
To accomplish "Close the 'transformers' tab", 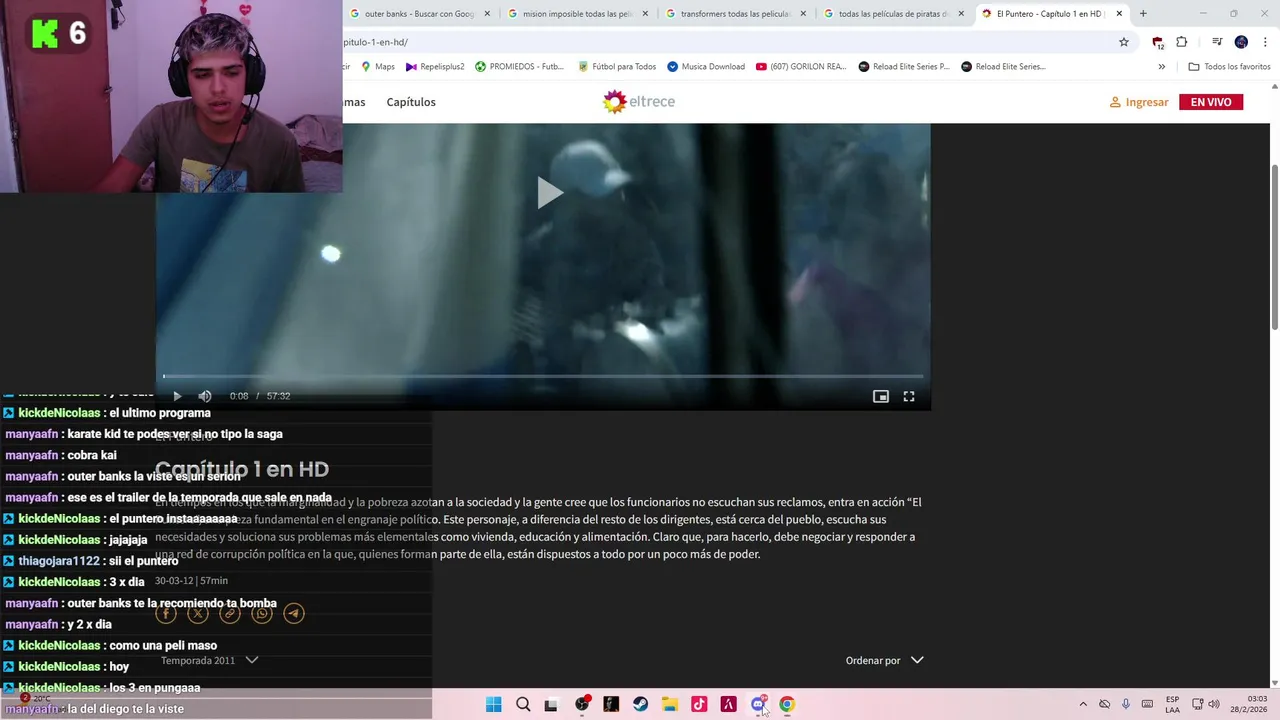I will [803, 14].
